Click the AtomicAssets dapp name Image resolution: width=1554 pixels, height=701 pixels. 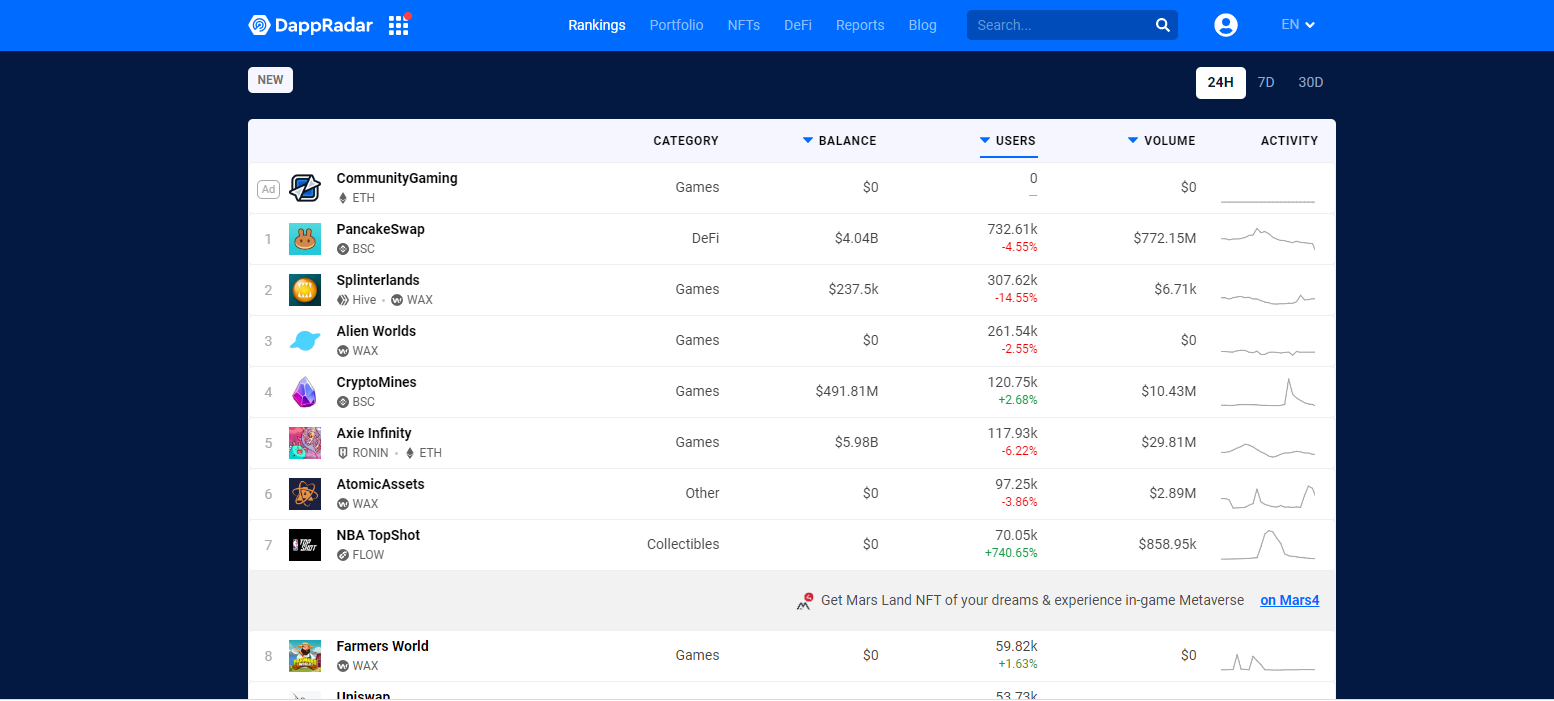(380, 484)
